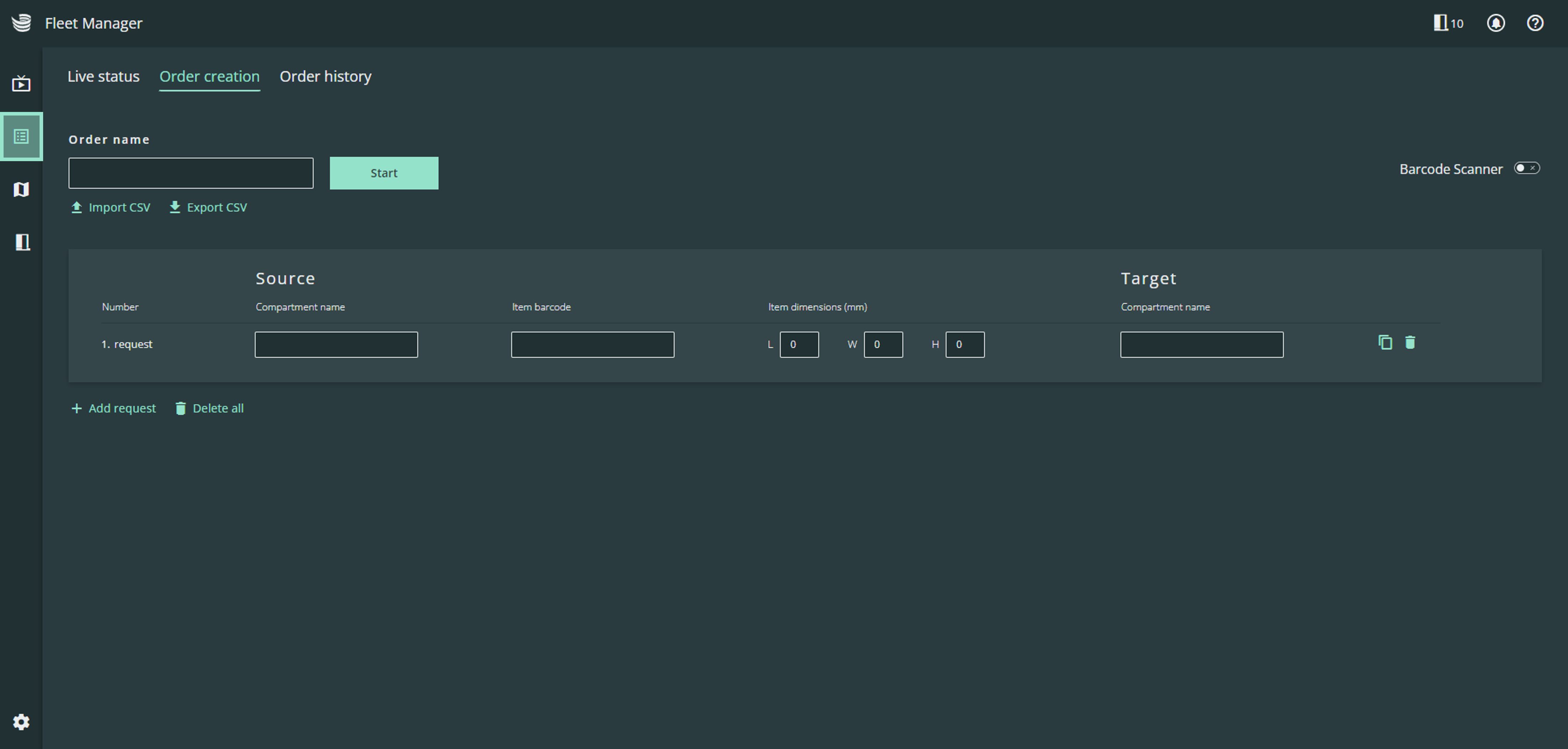Focus the Order name input field
The width and height of the screenshot is (1568, 749).
(191, 174)
